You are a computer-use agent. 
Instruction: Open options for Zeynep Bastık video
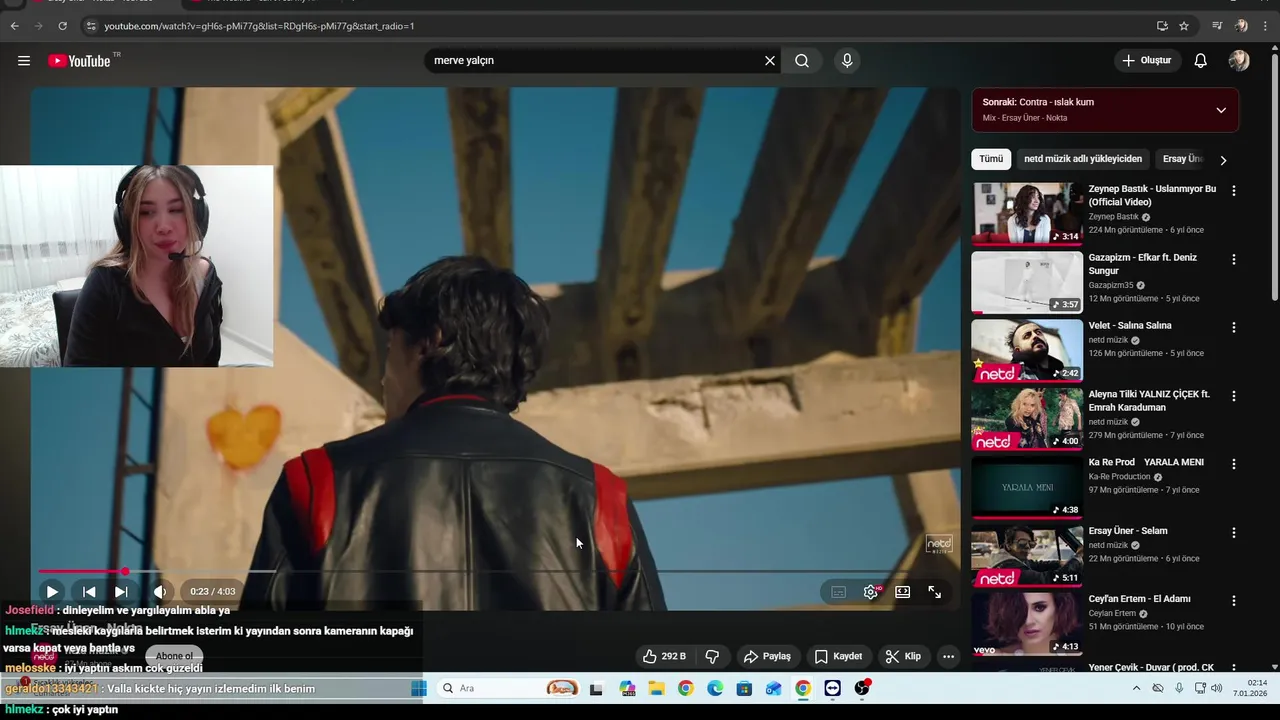click(x=1234, y=190)
